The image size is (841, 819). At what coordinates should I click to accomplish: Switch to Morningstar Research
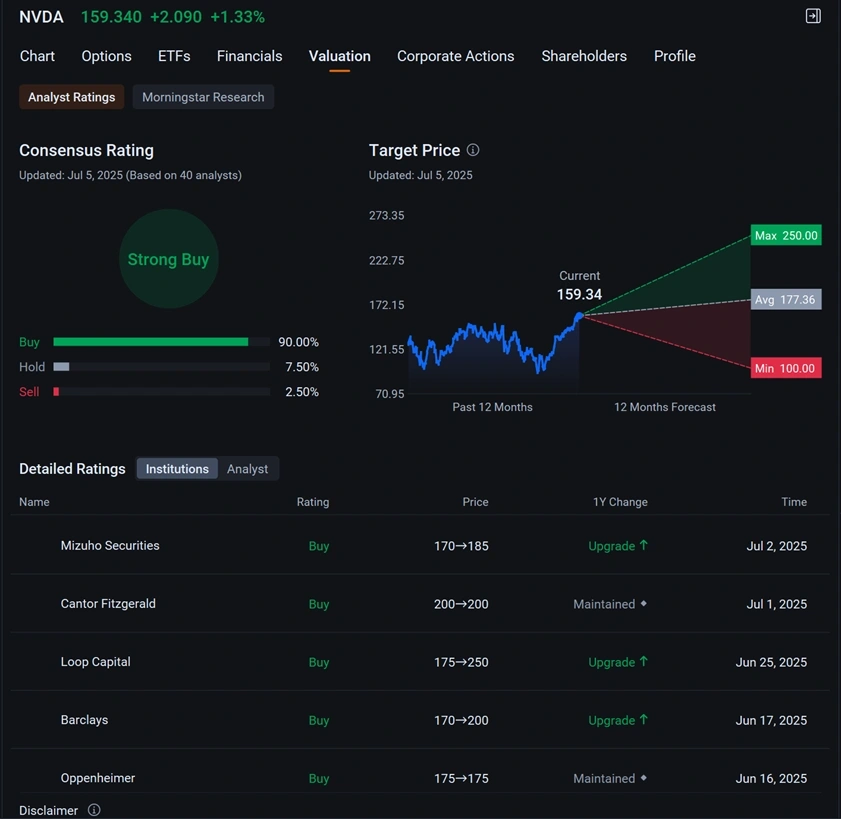tap(203, 97)
